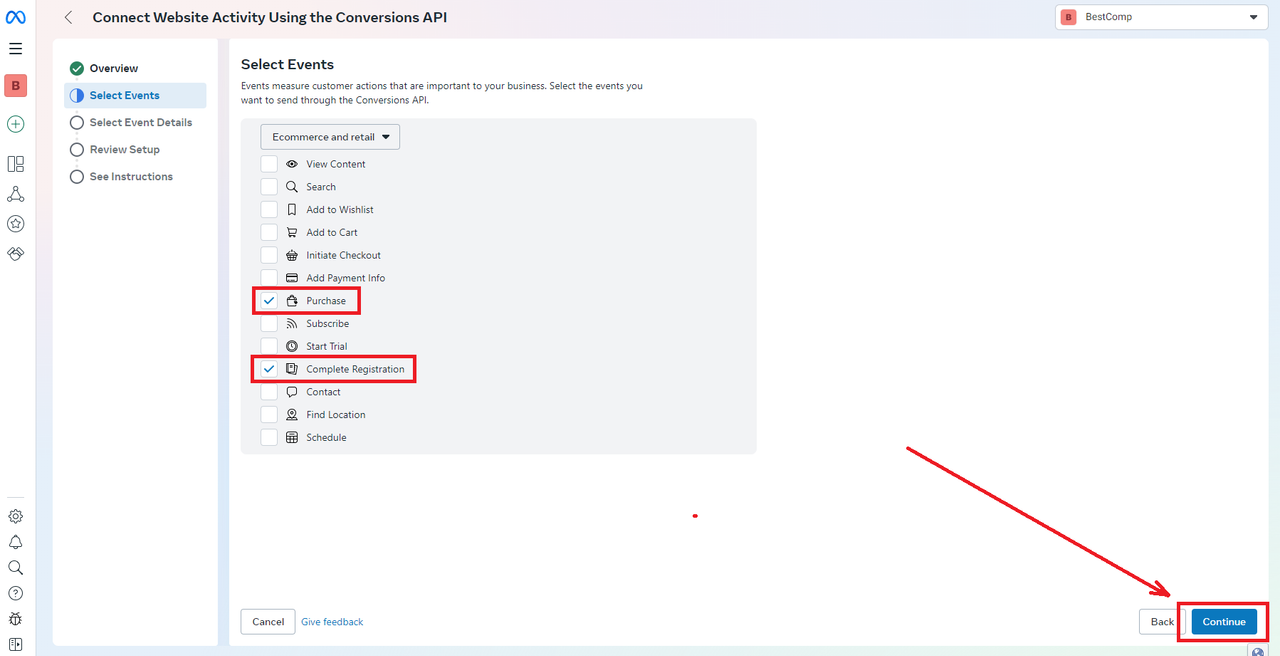This screenshot has height=656, width=1280.
Task: Check the Add Payment Info checkbox
Action: point(269,278)
